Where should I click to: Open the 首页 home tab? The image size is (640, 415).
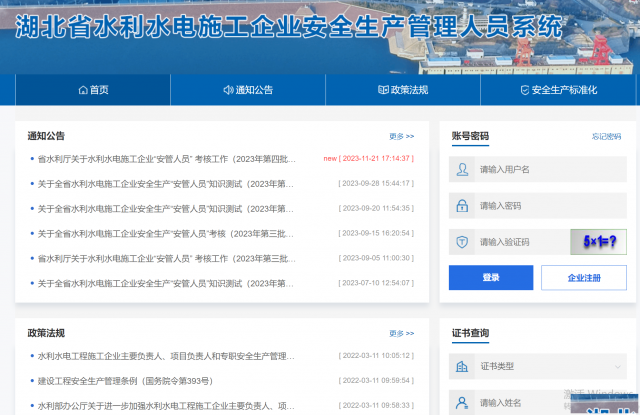(x=93, y=90)
